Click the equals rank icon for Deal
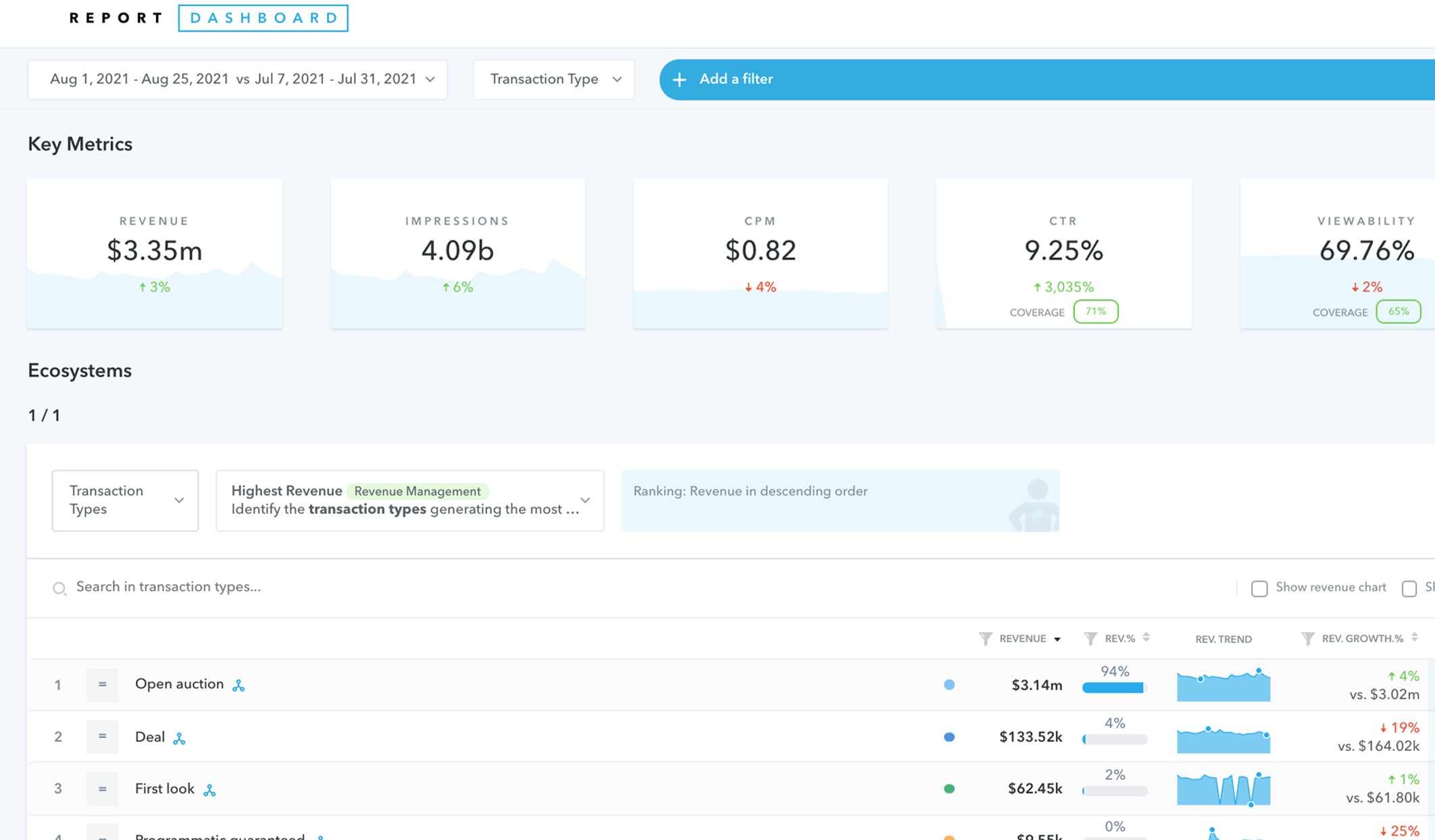The width and height of the screenshot is (1435, 840). (x=102, y=737)
